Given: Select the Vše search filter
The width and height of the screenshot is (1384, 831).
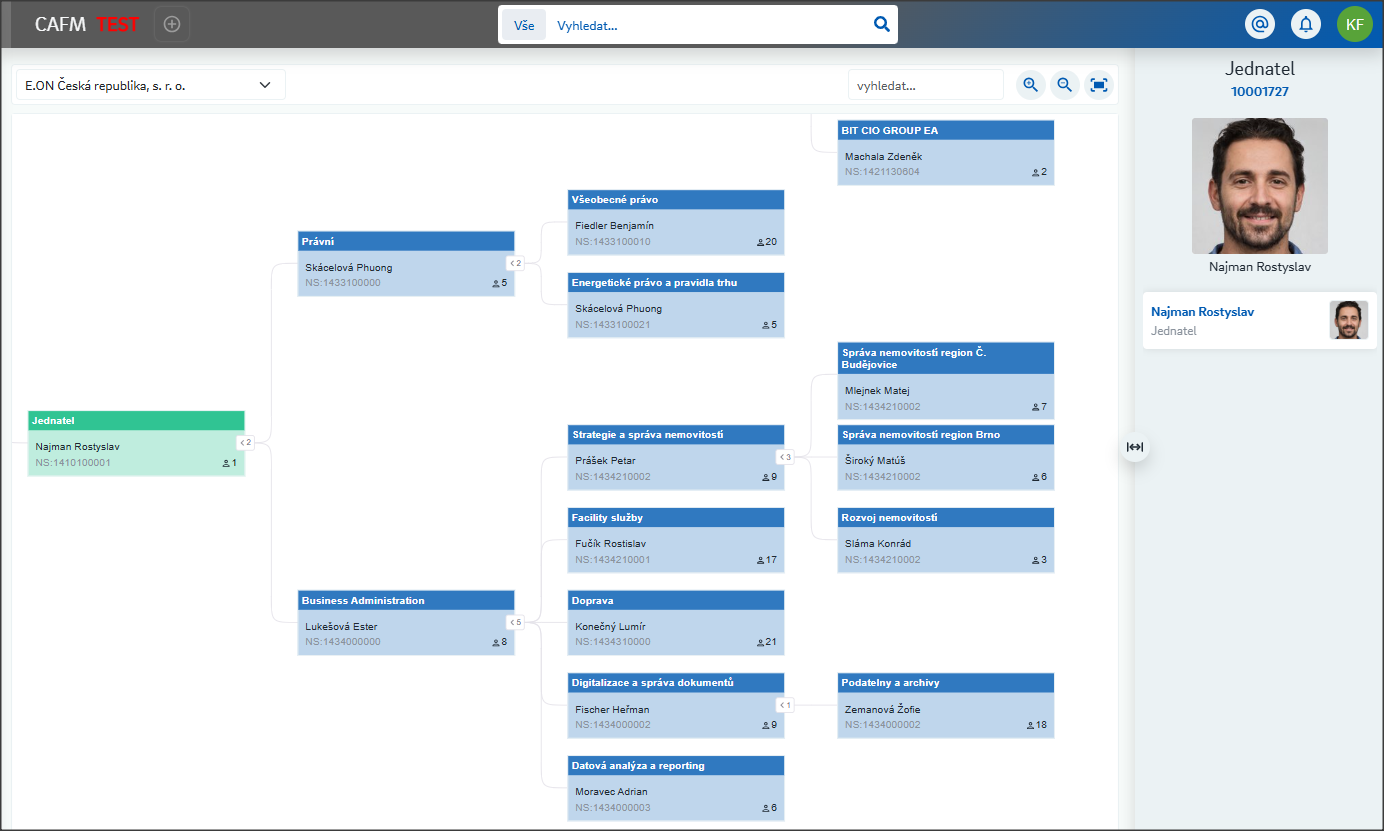Looking at the screenshot, I should pos(524,25).
